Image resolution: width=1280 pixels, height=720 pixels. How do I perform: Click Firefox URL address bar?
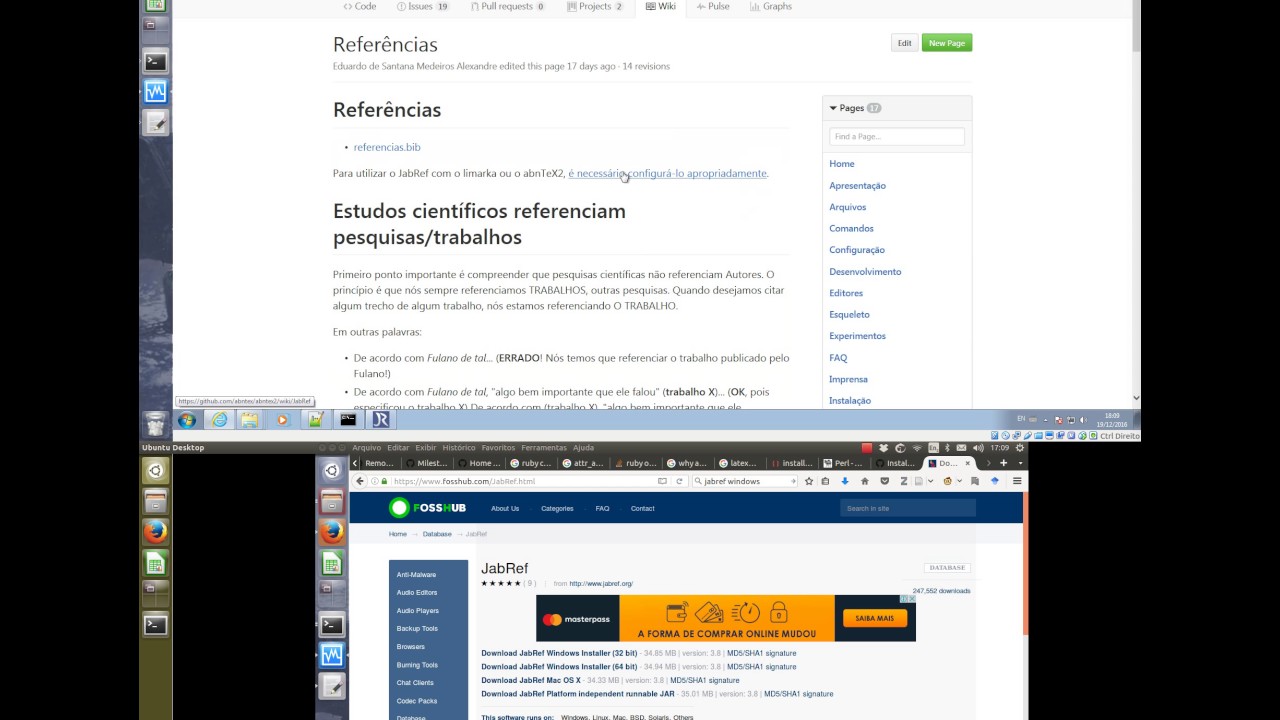(520, 481)
